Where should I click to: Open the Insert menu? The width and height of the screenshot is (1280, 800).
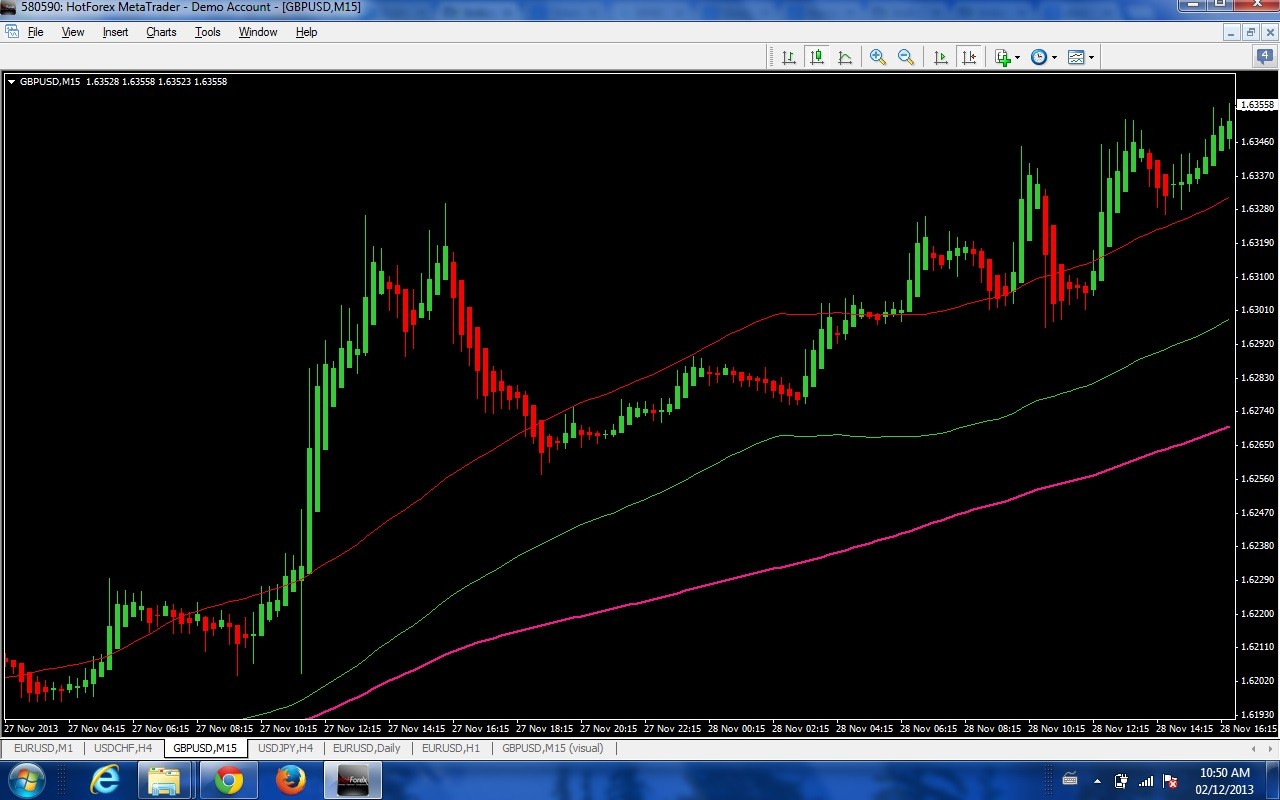click(x=115, y=32)
